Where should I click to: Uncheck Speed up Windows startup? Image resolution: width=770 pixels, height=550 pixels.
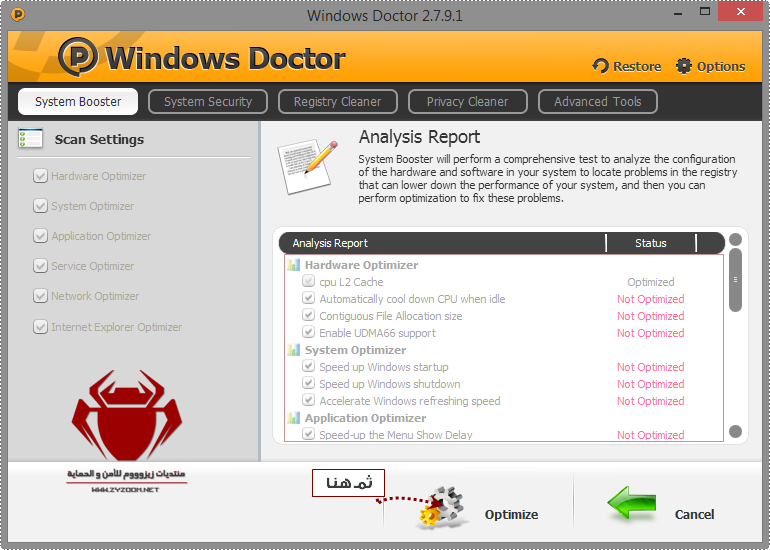308,366
